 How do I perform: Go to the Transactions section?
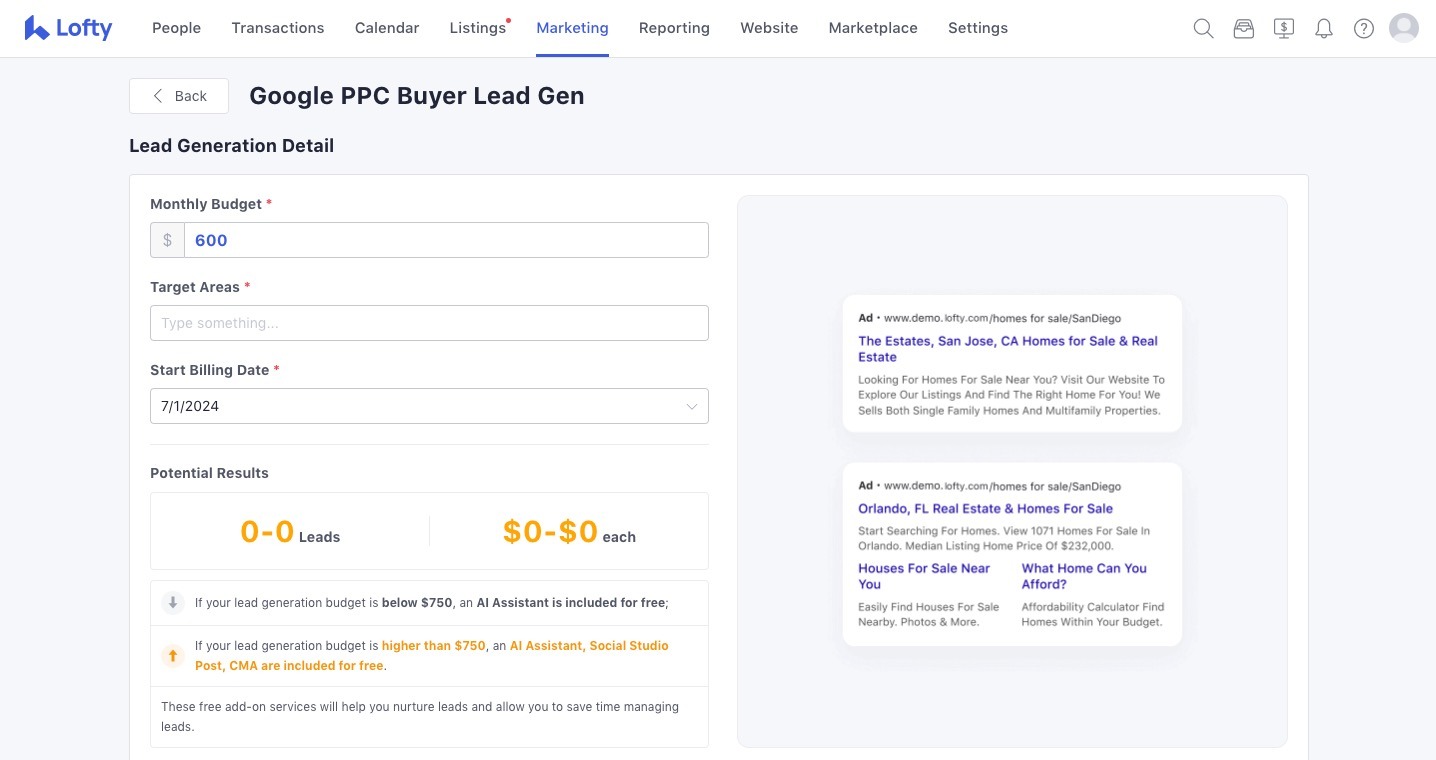click(x=277, y=28)
